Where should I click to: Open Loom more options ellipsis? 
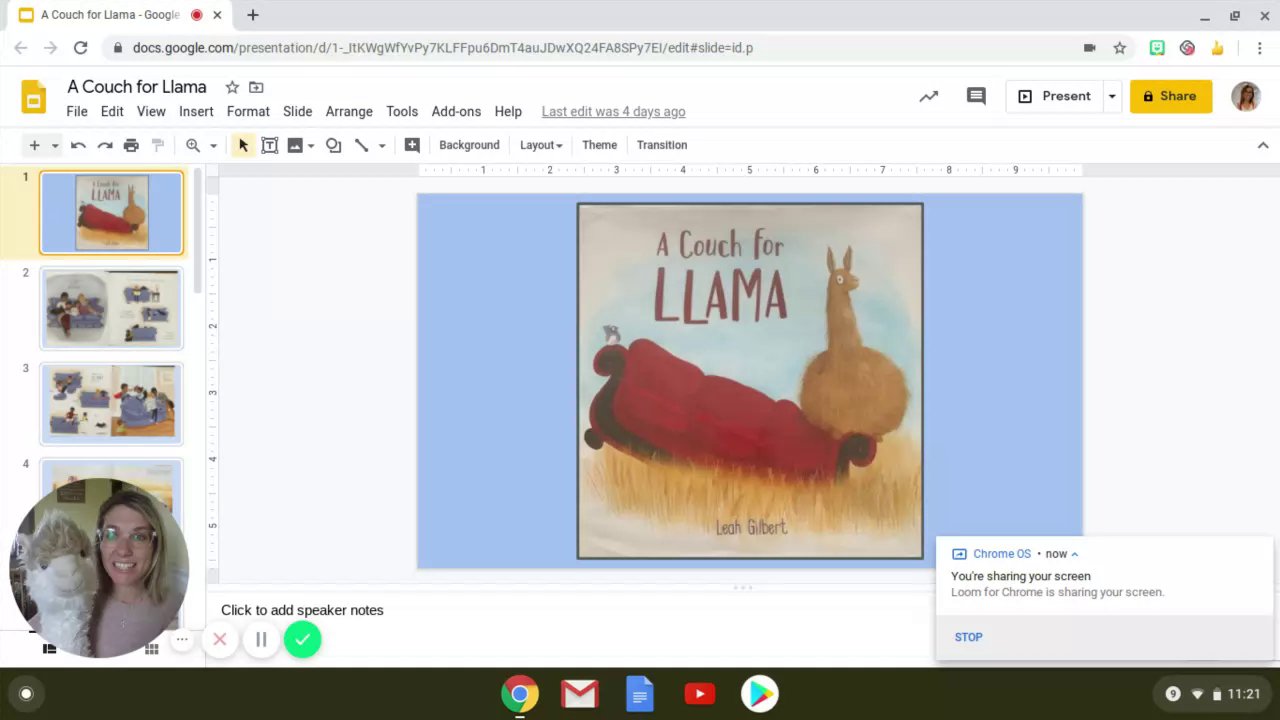(181, 639)
